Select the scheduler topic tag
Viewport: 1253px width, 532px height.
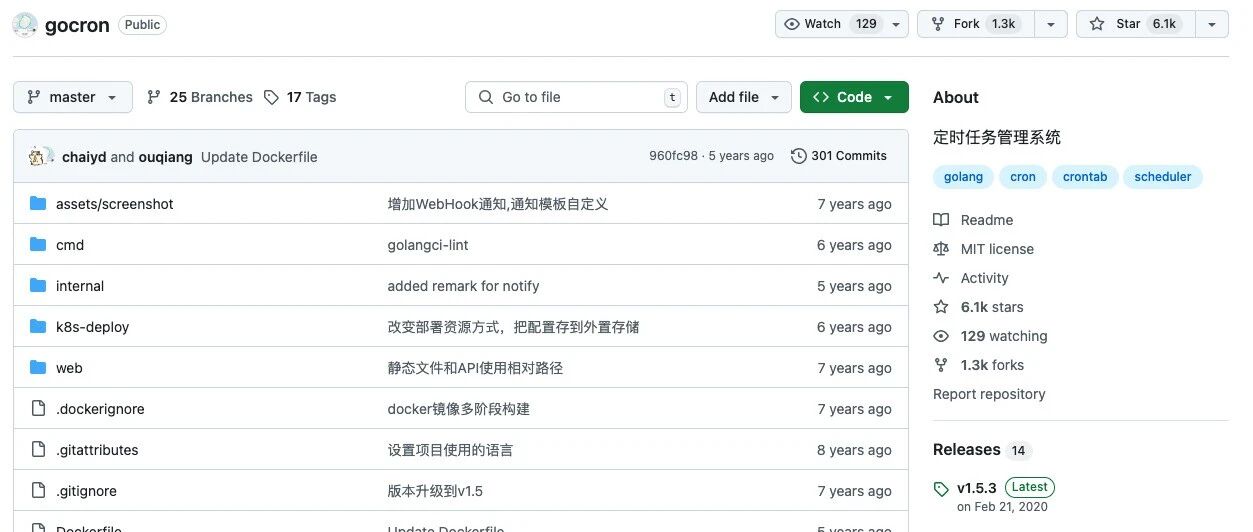1163,177
